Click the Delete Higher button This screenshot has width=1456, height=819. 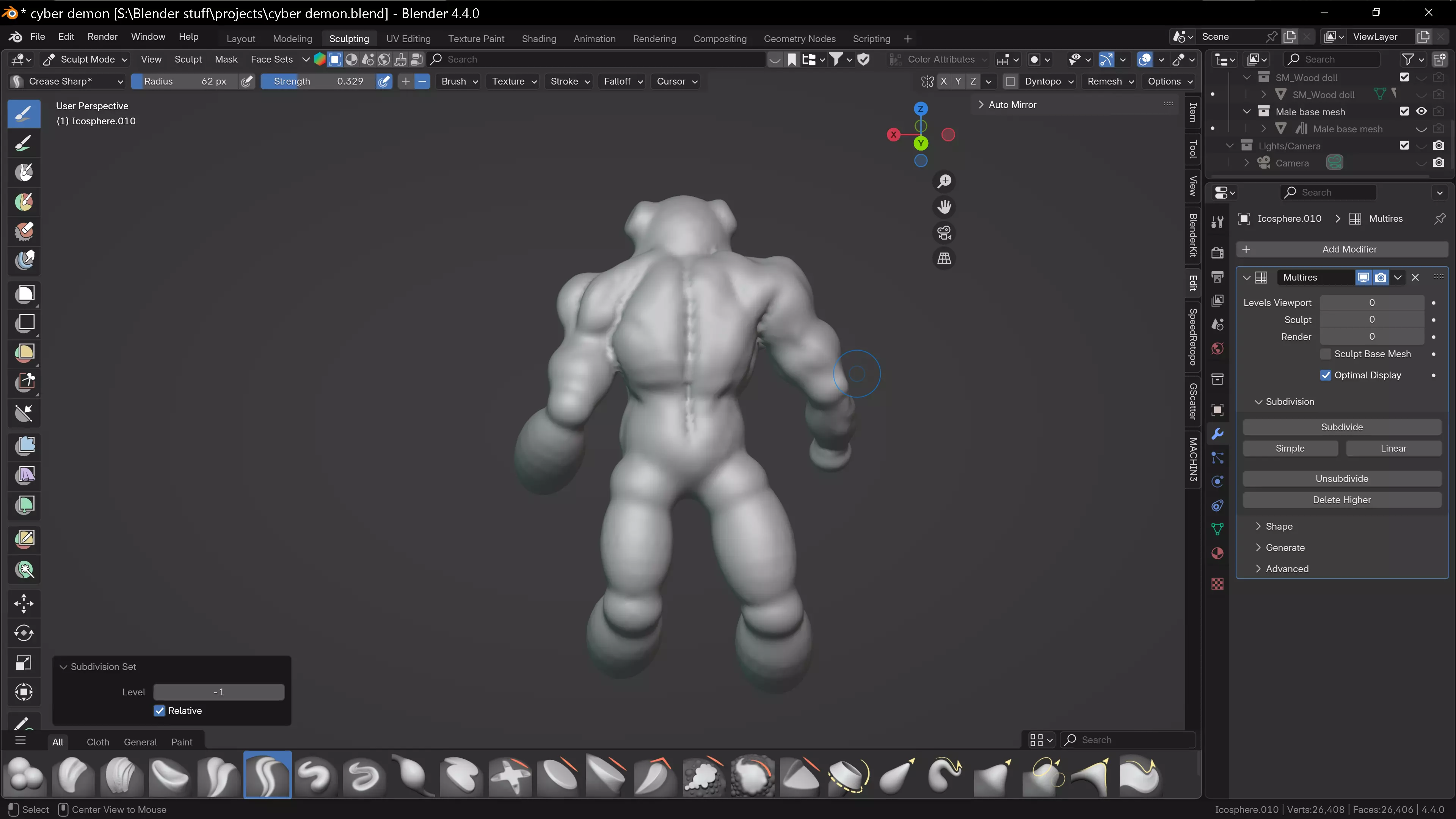click(x=1342, y=500)
